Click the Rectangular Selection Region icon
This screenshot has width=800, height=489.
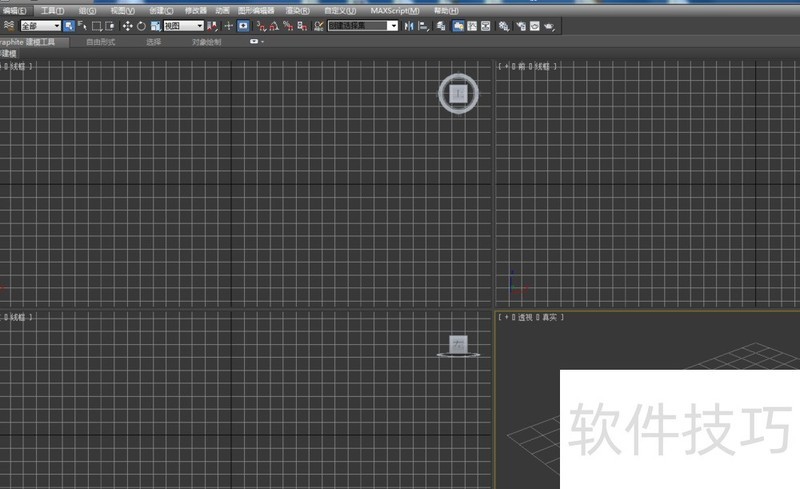tap(97, 25)
